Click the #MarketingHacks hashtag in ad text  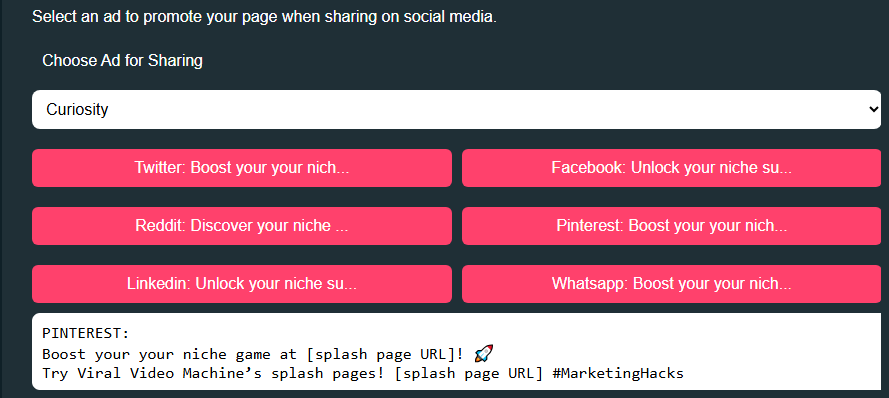[x=617, y=374]
